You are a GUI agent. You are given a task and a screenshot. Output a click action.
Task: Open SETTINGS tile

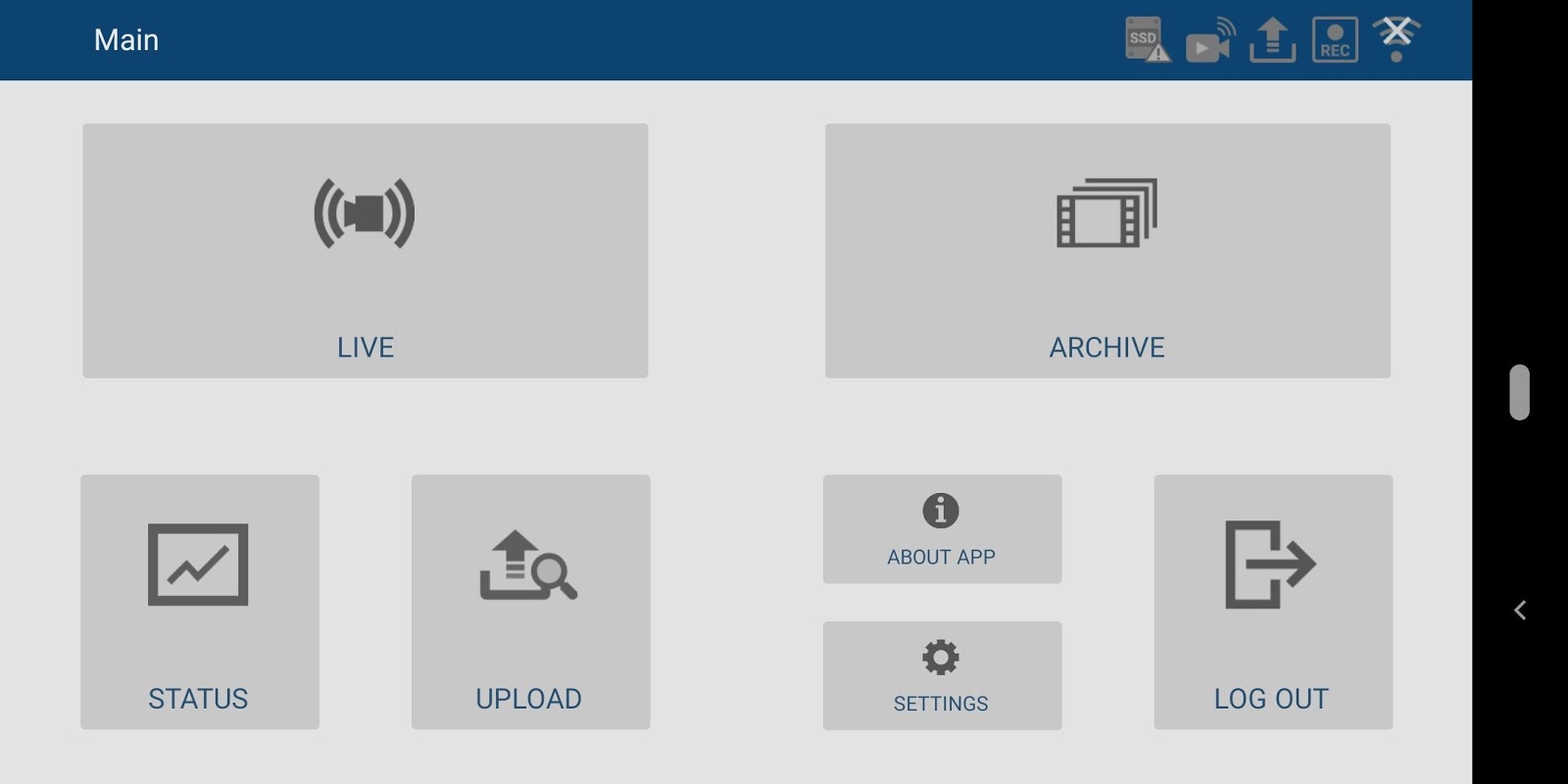pyautogui.click(x=942, y=675)
